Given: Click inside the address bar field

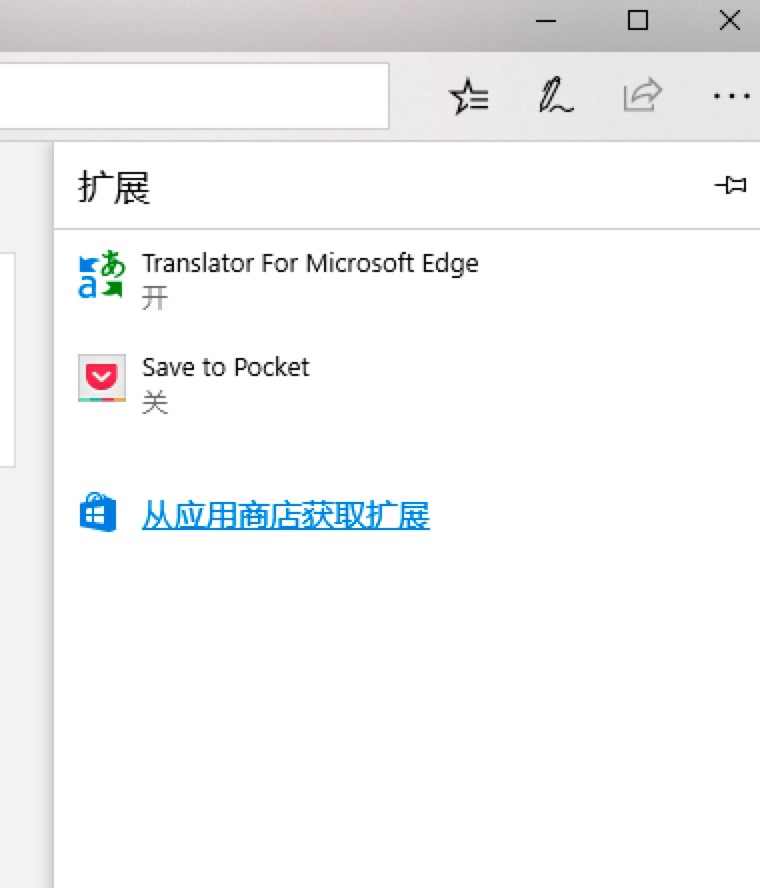Looking at the screenshot, I should 190,95.
